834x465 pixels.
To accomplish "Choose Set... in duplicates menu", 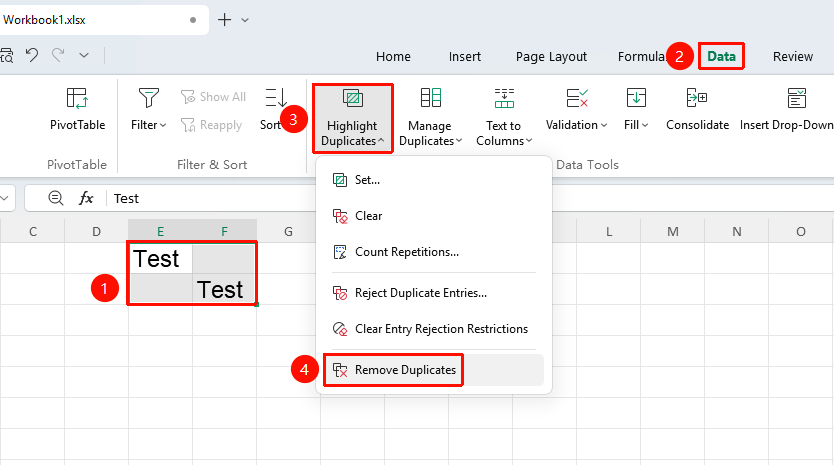I will (433, 180).
